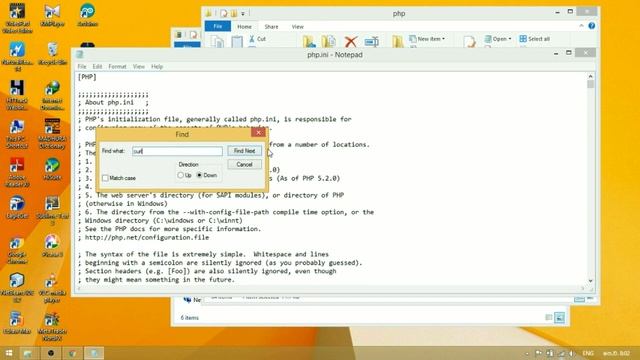Switch to the Share ribbon tab

coord(271,27)
